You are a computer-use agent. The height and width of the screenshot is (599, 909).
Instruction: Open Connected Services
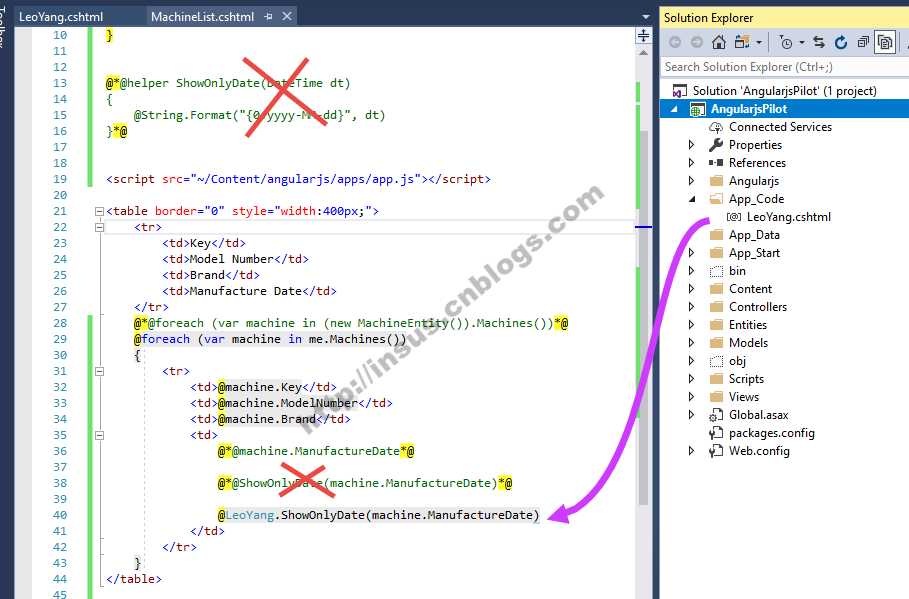pyautogui.click(x=780, y=127)
